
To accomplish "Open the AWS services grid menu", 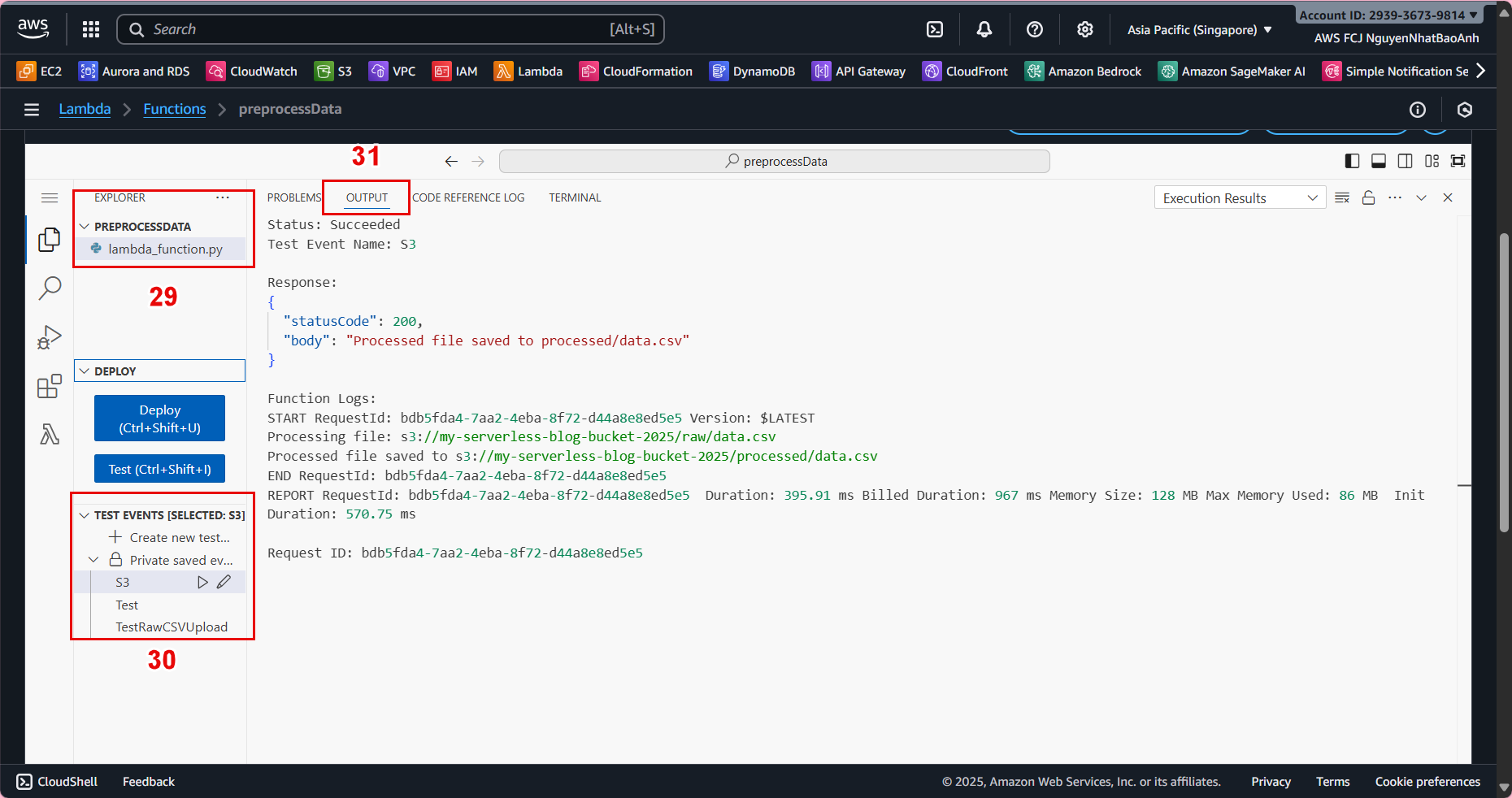I will click(x=91, y=29).
